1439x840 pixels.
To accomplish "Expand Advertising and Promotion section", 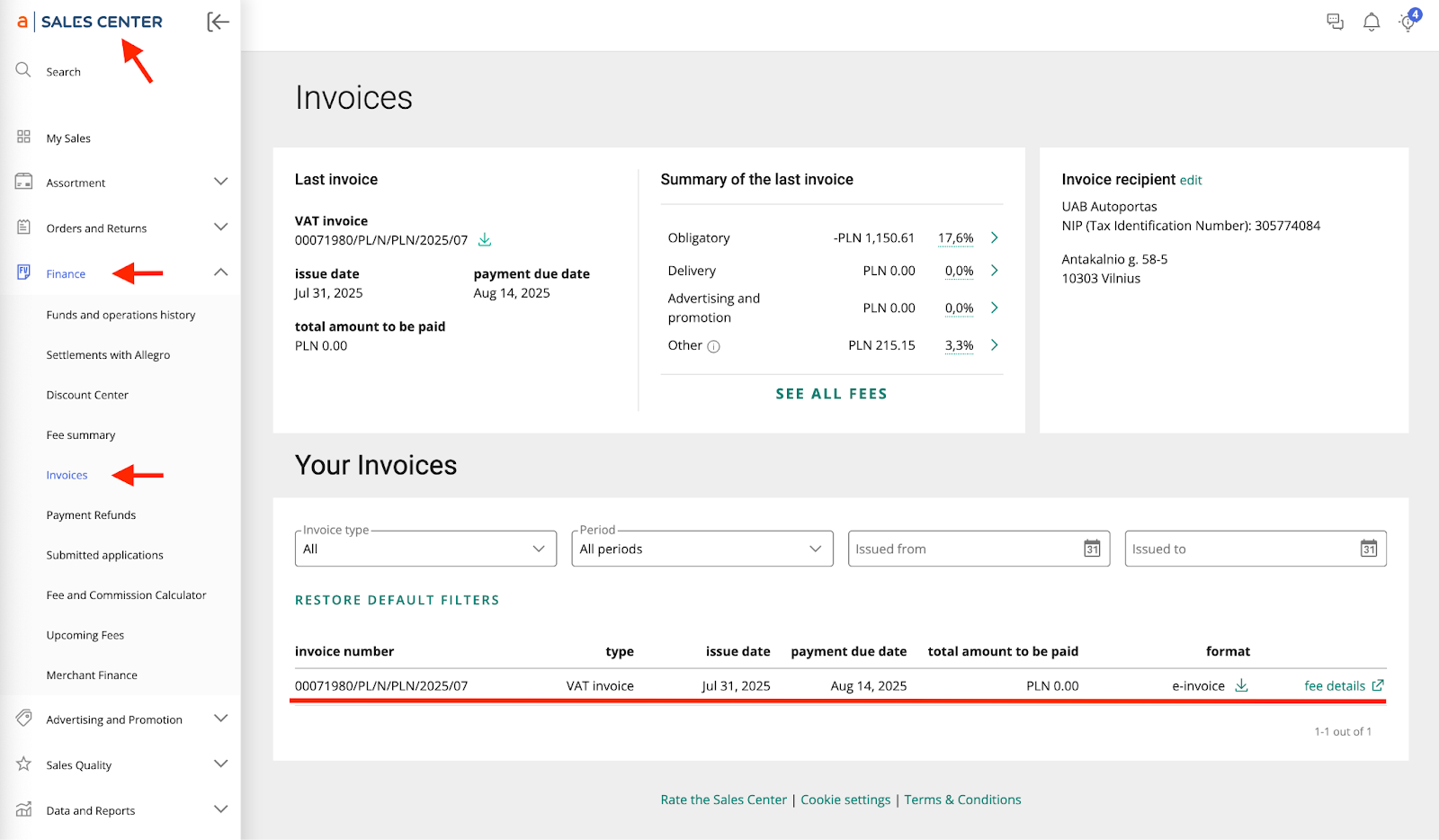I will click(x=220, y=719).
